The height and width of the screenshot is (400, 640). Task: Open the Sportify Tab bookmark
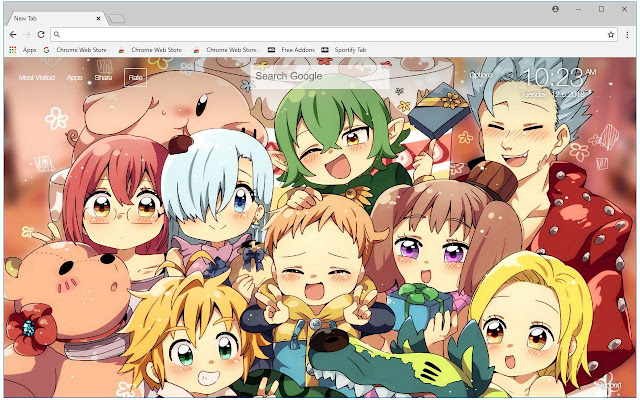[x=344, y=50]
